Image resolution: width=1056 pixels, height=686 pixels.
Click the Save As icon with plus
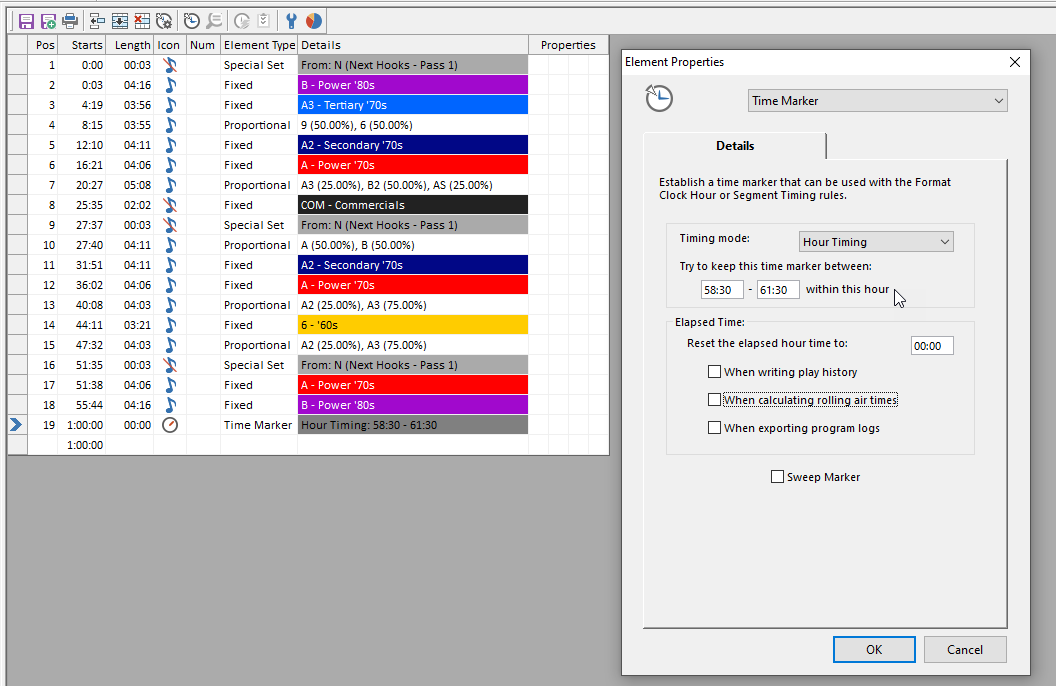[x=48, y=22]
